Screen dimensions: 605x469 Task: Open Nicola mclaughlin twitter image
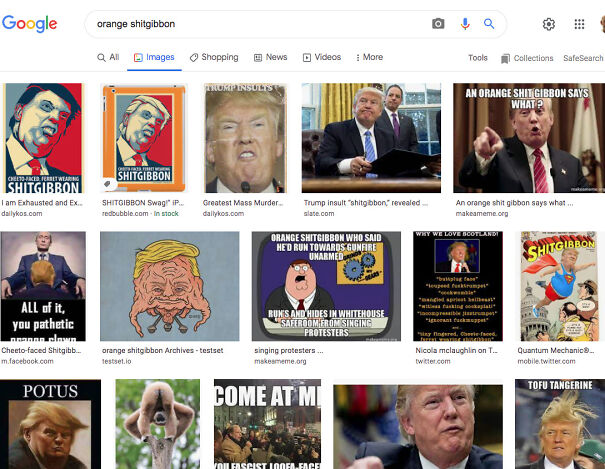458,286
